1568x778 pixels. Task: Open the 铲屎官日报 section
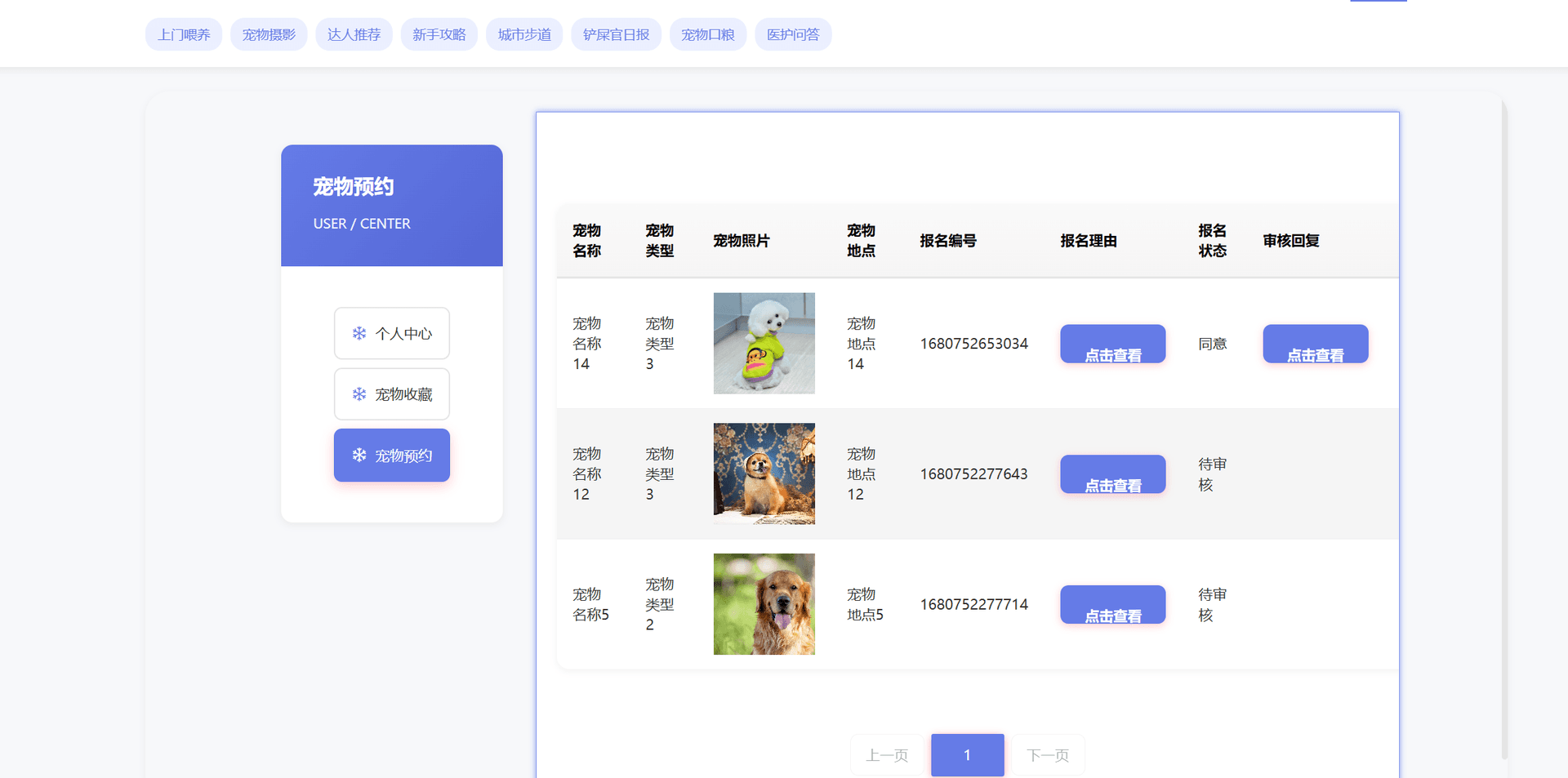(x=616, y=33)
